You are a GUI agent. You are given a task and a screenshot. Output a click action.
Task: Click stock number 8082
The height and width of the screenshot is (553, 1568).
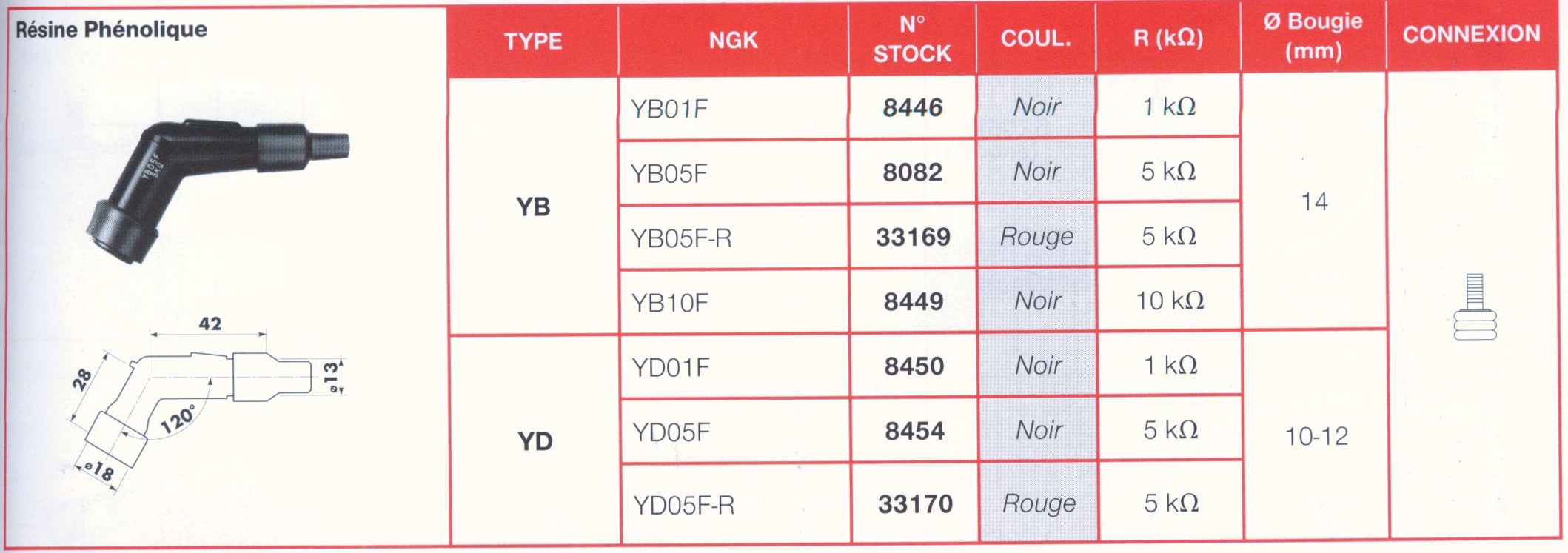[912, 172]
